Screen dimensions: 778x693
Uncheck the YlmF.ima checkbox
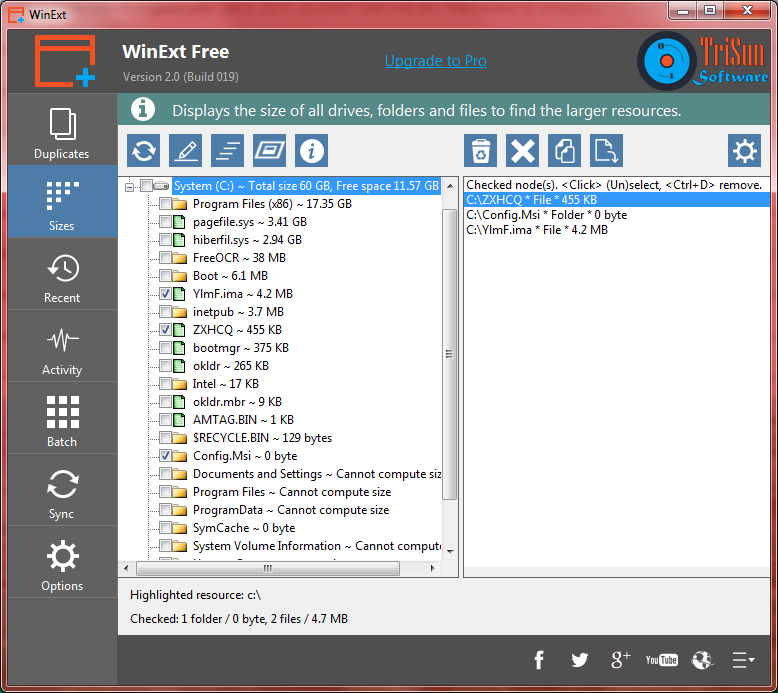(x=165, y=294)
